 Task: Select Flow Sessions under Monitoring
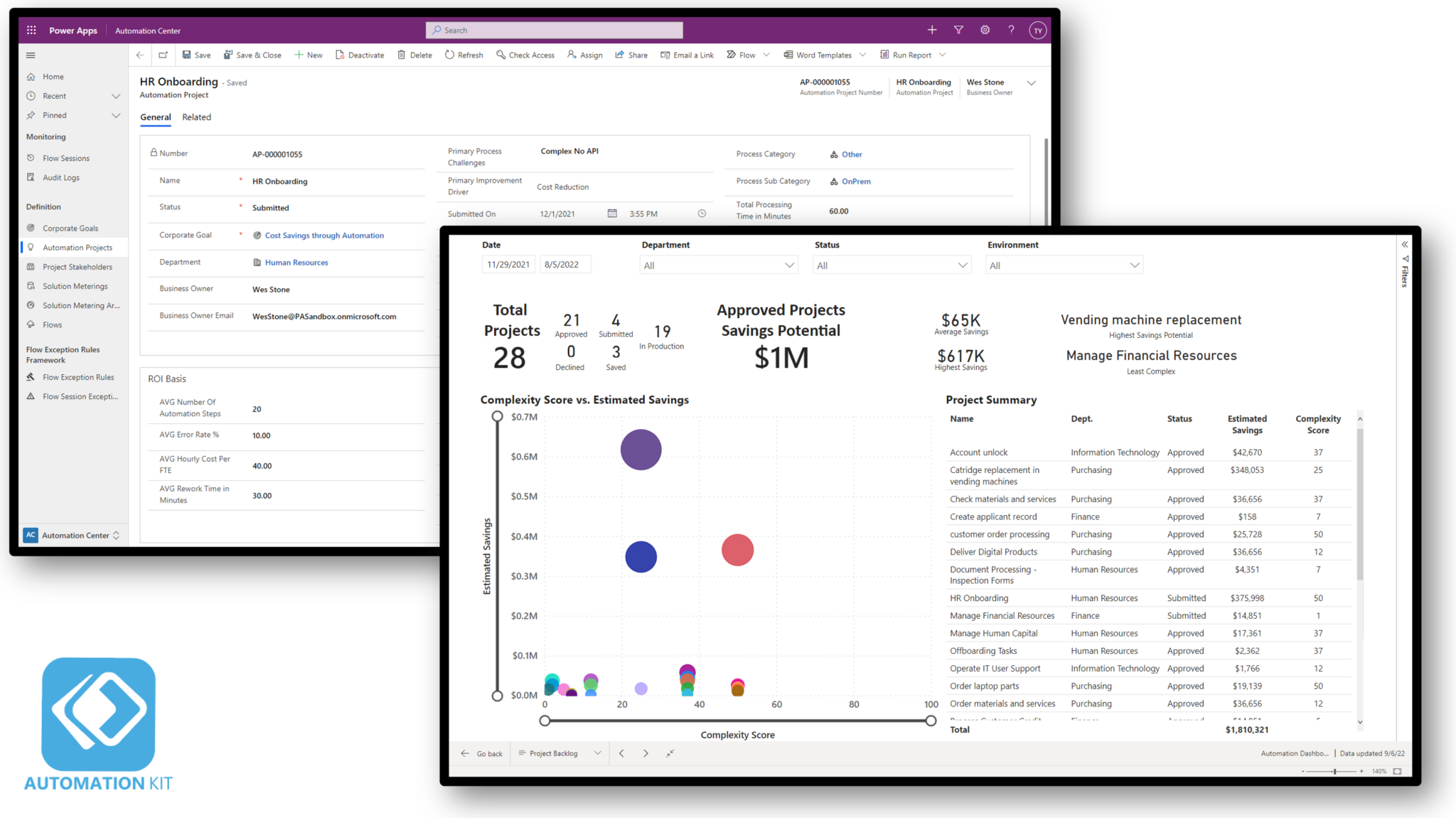[x=65, y=157]
